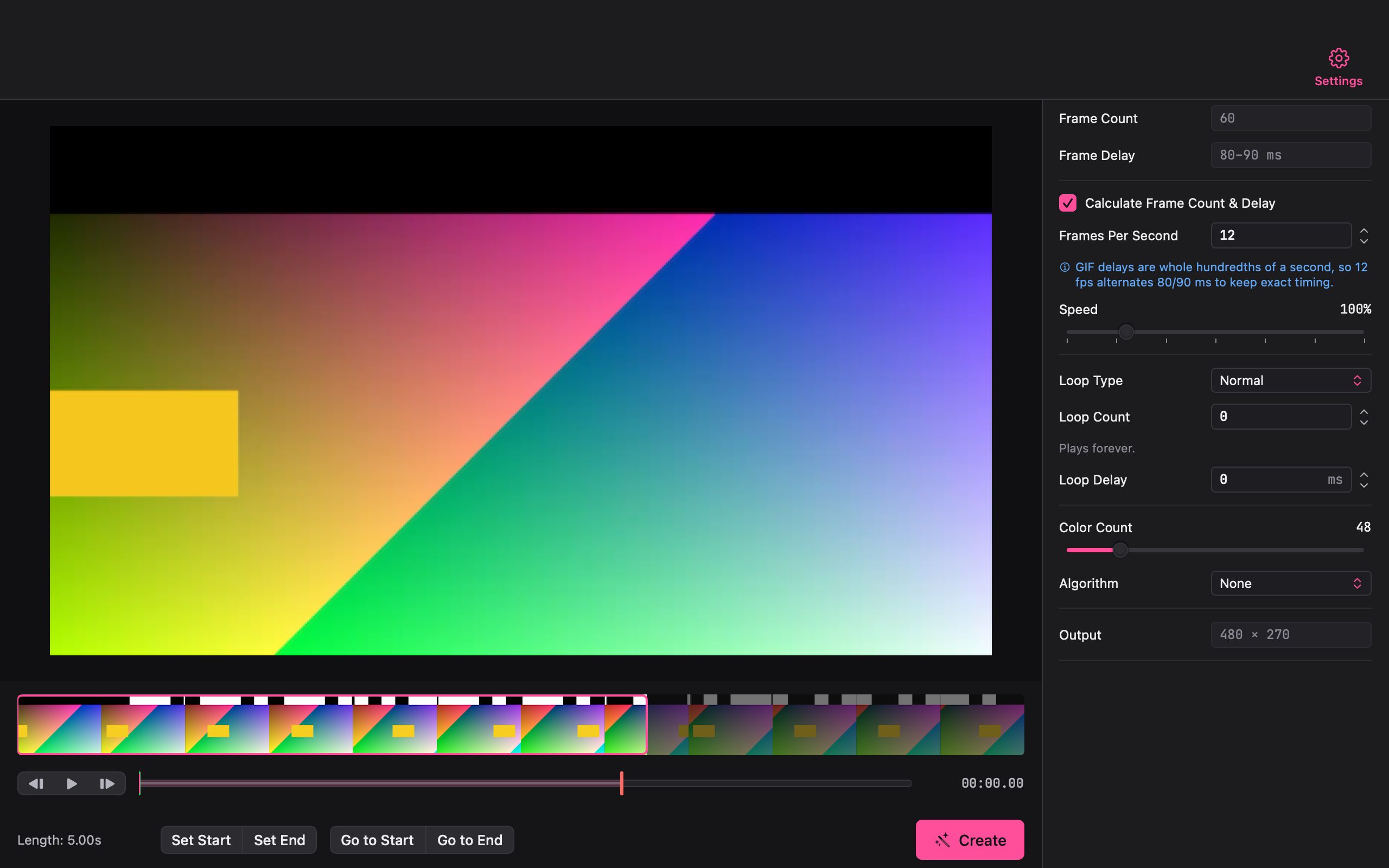Click Go to Start
The image size is (1389, 868).
click(377, 840)
